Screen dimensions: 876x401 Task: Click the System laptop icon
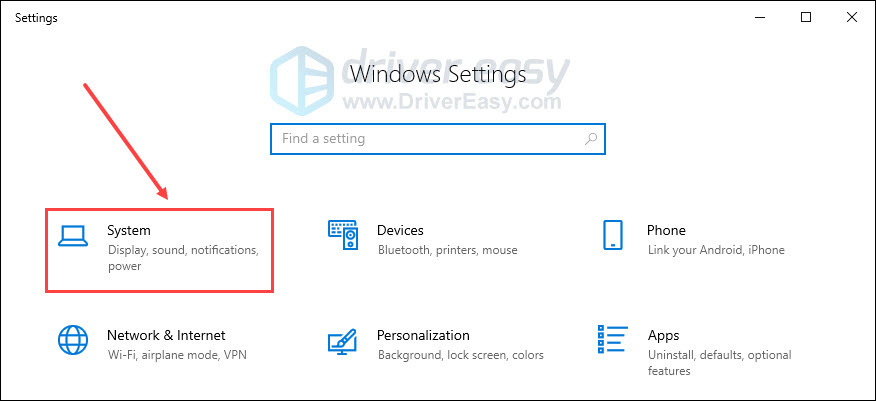(73, 235)
